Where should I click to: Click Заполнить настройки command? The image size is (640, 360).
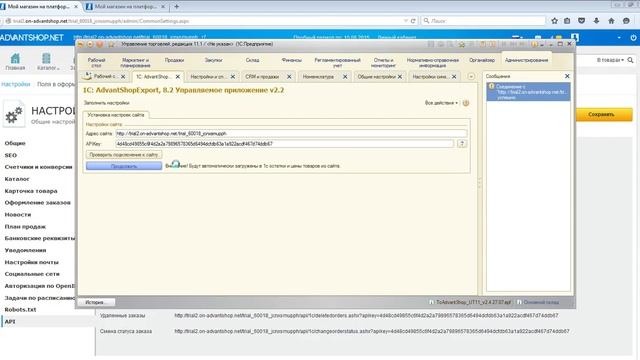(x=107, y=103)
